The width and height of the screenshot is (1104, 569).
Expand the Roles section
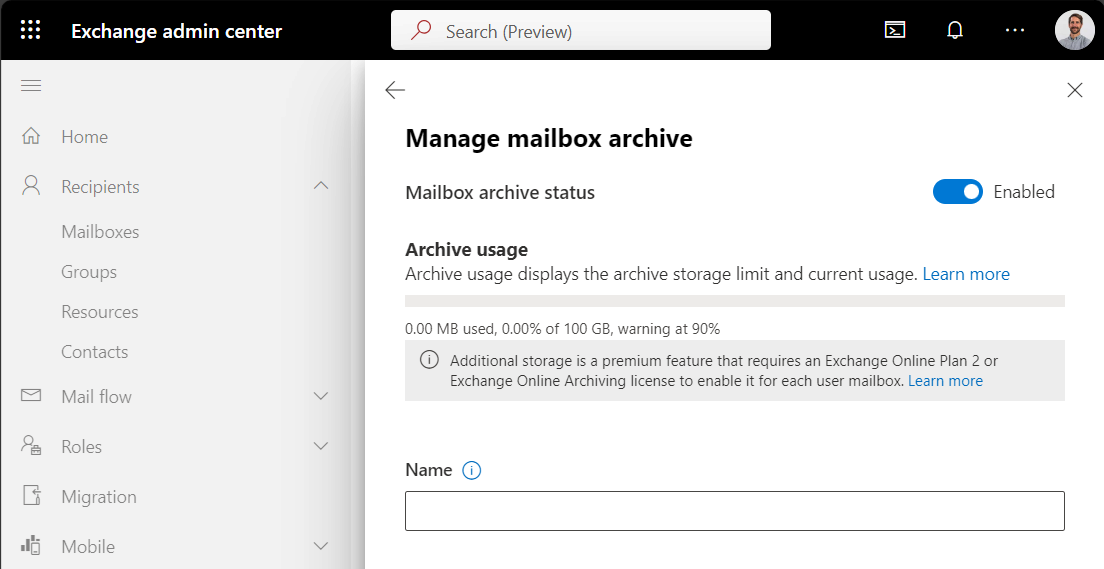(x=321, y=446)
